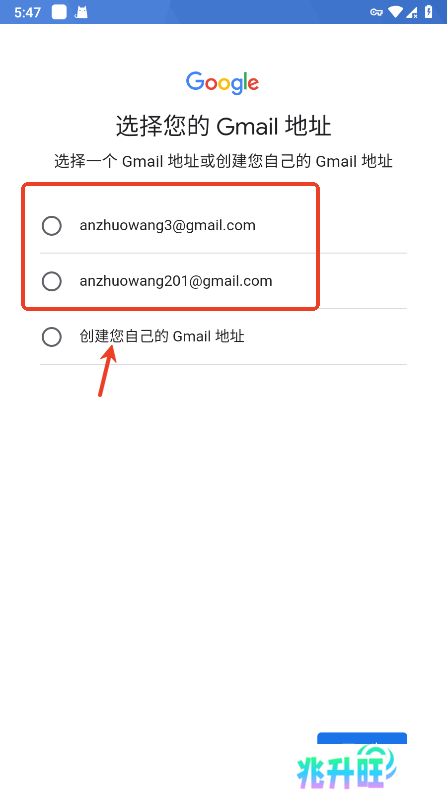Tap the cellular signal icon
Screen dimensions: 447x794
click(x=412, y=12)
